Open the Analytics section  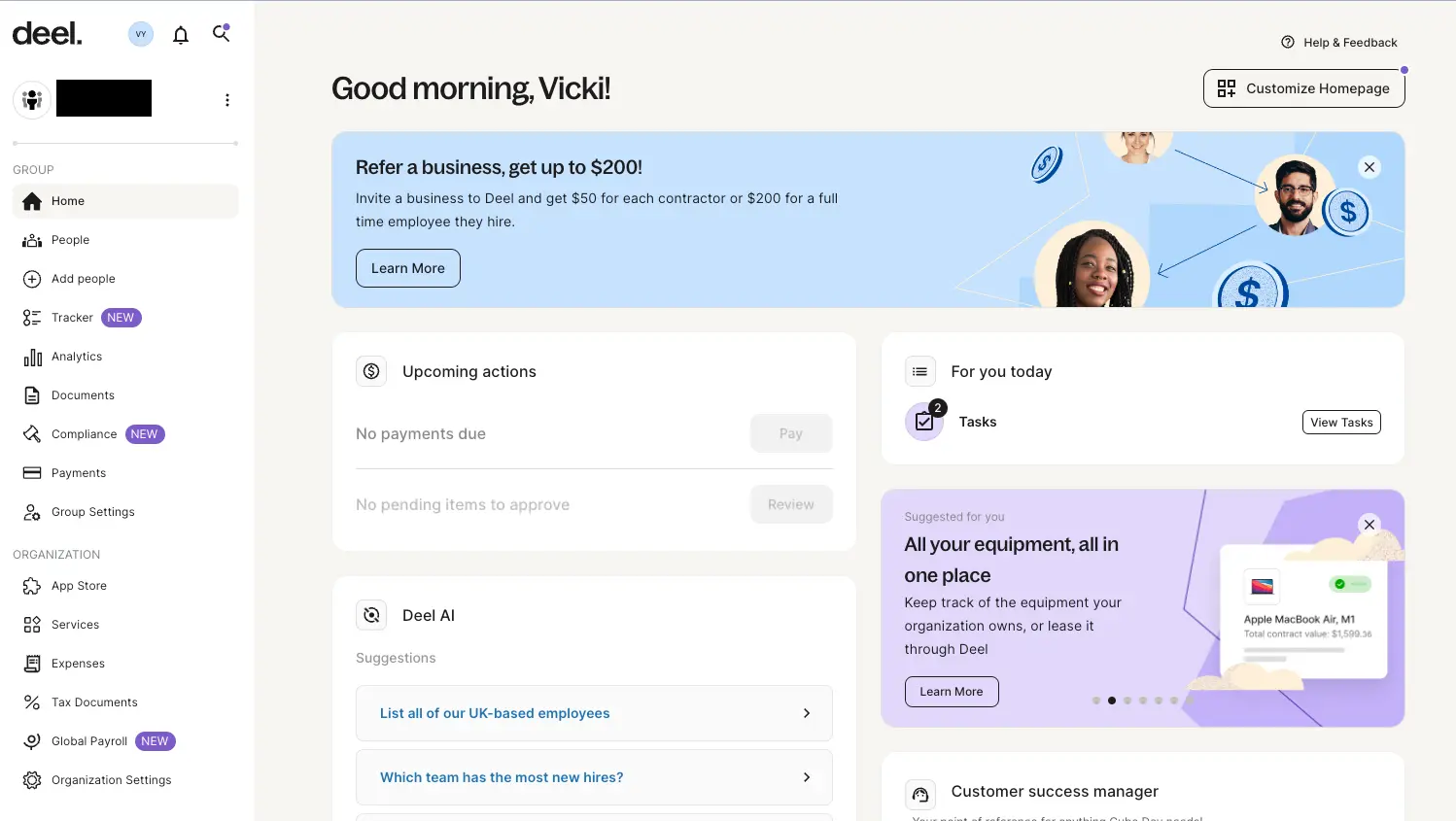click(x=76, y=356)
